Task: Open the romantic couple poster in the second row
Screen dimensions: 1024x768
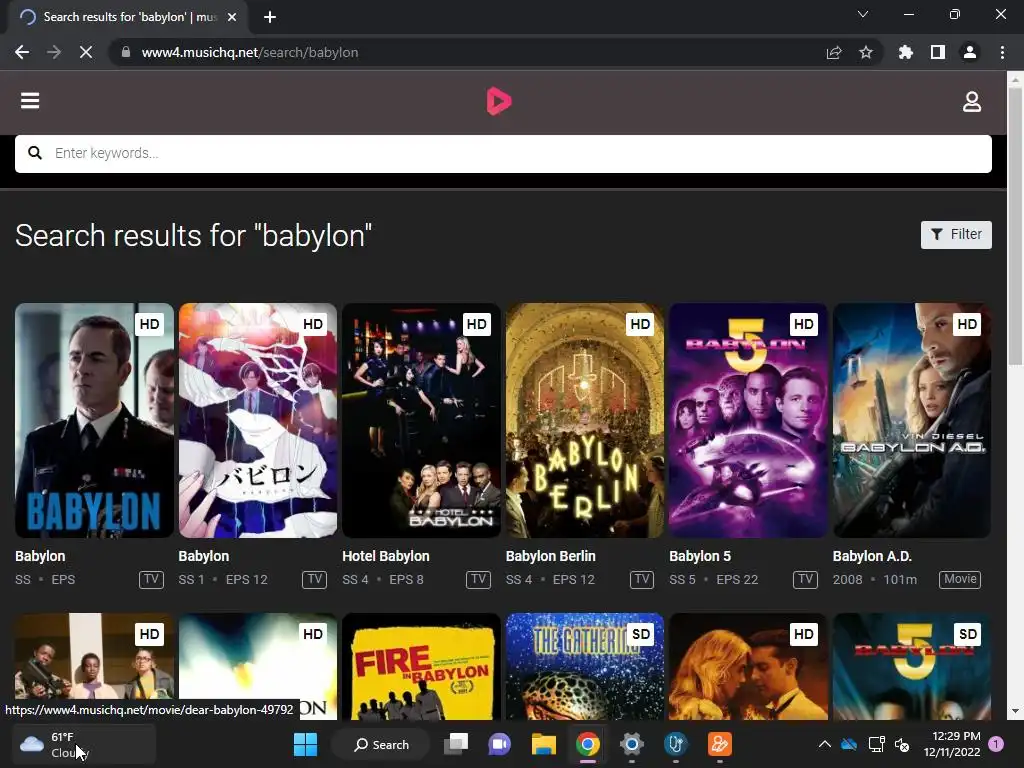Action: point(748,666)
